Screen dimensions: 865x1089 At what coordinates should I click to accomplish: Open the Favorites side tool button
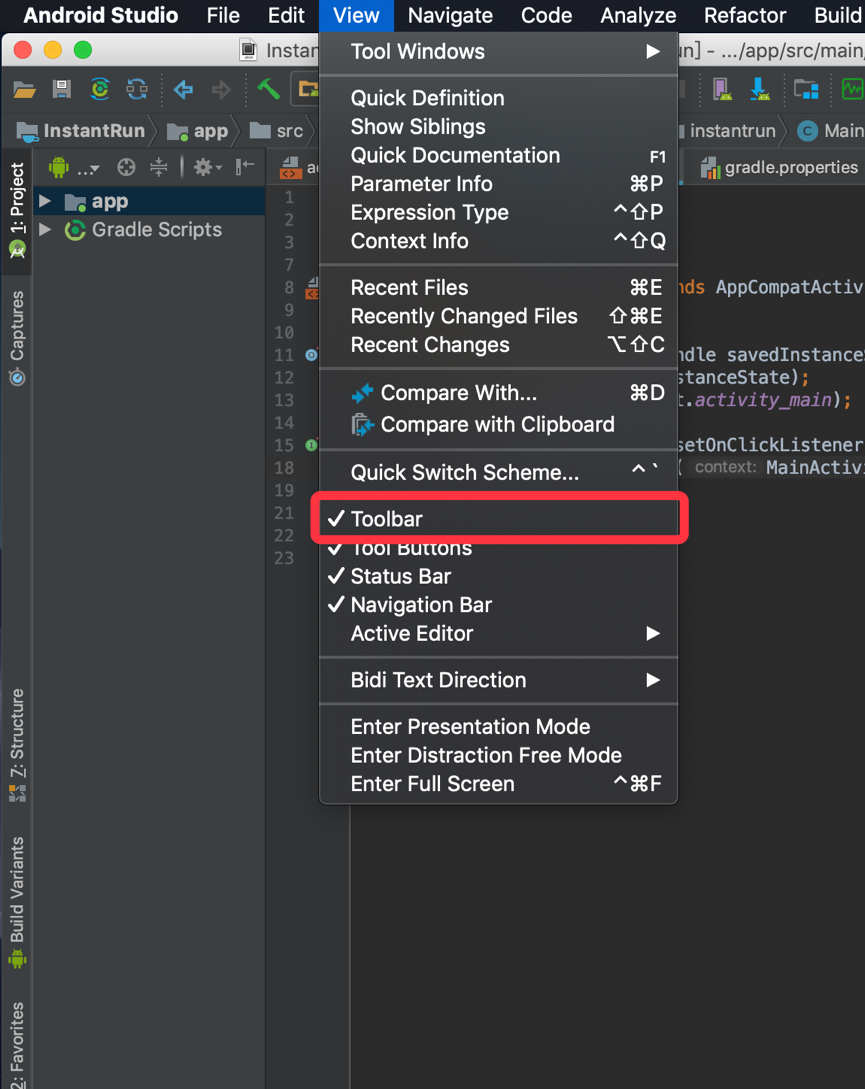[x=17, y=1043]
